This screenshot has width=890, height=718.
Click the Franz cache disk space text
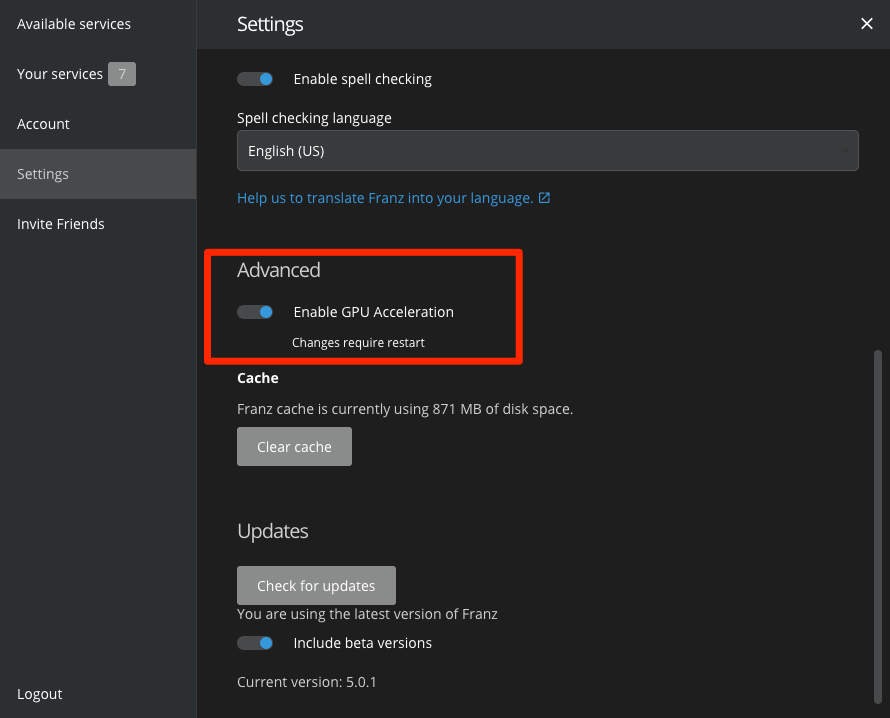click(405, 409)
